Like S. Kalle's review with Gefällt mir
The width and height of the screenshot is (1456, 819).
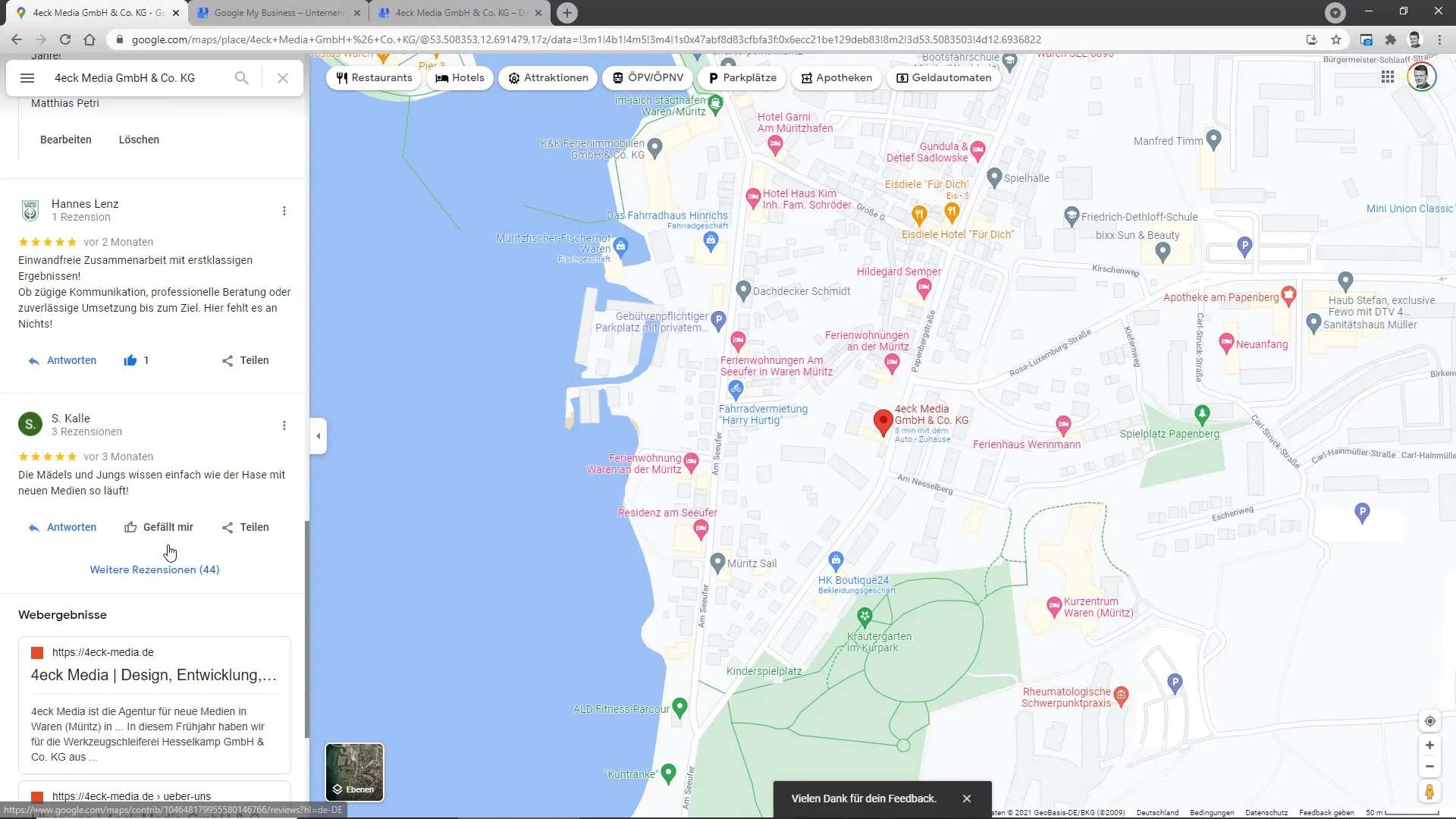(158, 528)
